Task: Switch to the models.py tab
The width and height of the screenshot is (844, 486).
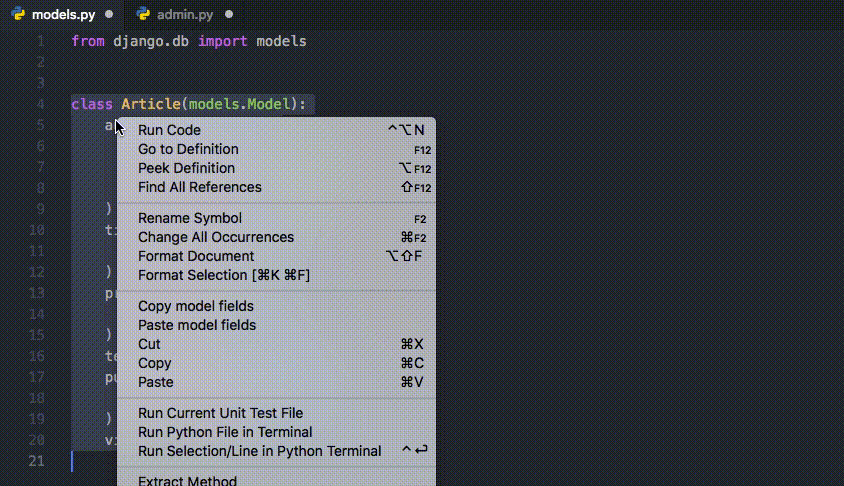Action: (63, 15)
